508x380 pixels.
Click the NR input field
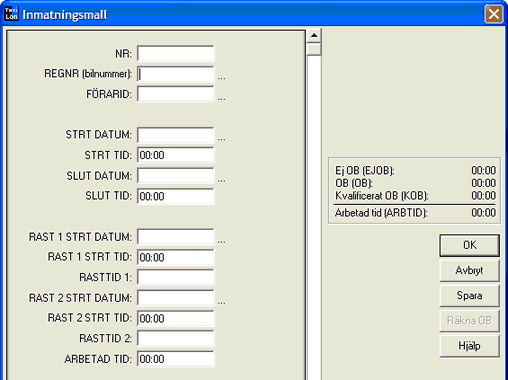tap(175, 53)
